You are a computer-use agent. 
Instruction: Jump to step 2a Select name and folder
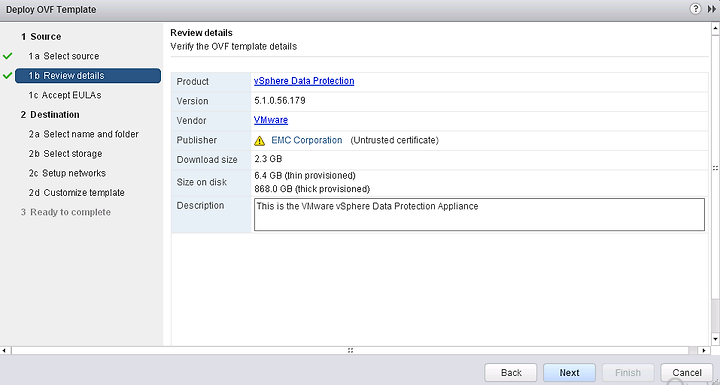[x=84, y=134]
